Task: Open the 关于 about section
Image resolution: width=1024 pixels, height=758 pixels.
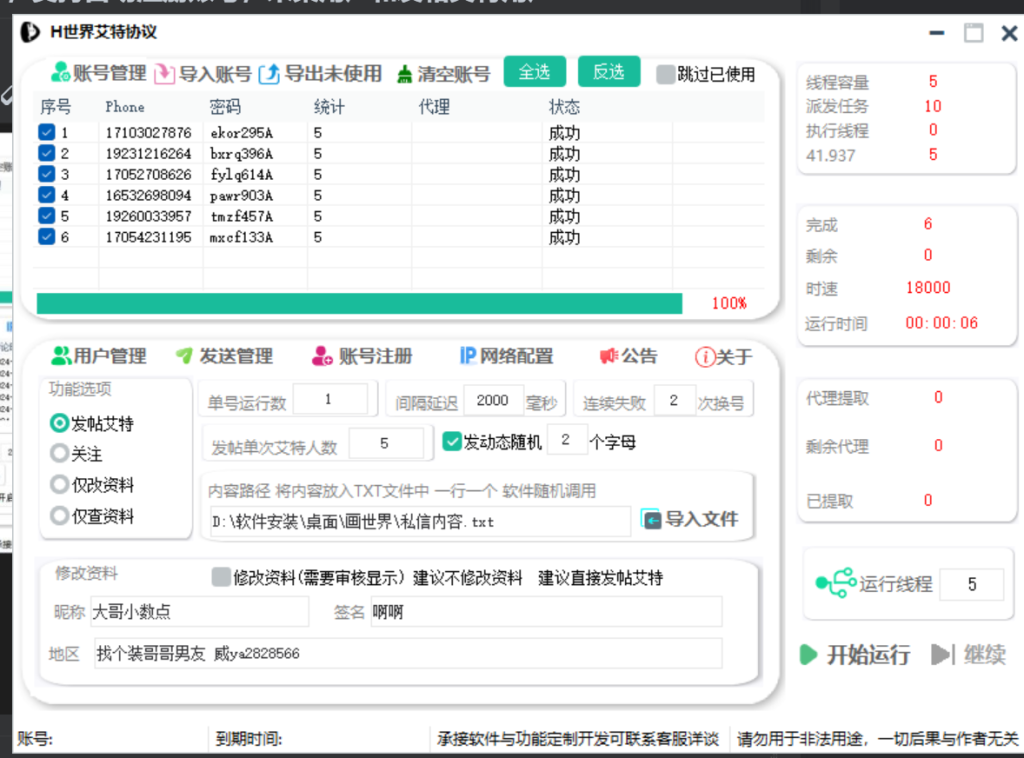Action: coord(722,355)
